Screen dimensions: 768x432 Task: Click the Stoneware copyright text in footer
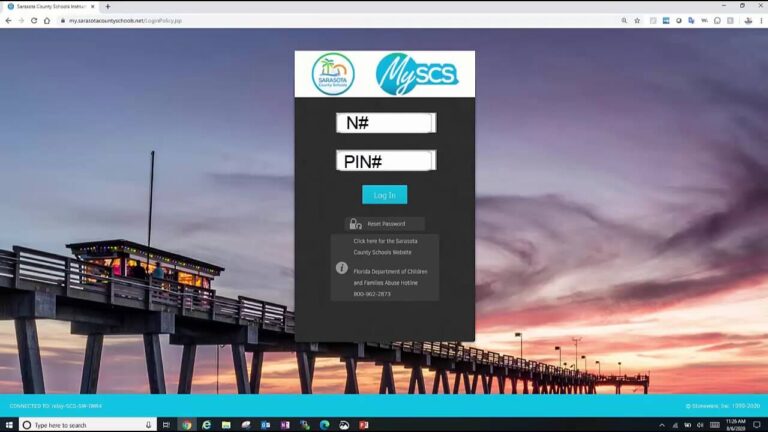pyautogui.click(x=723, y=406)
